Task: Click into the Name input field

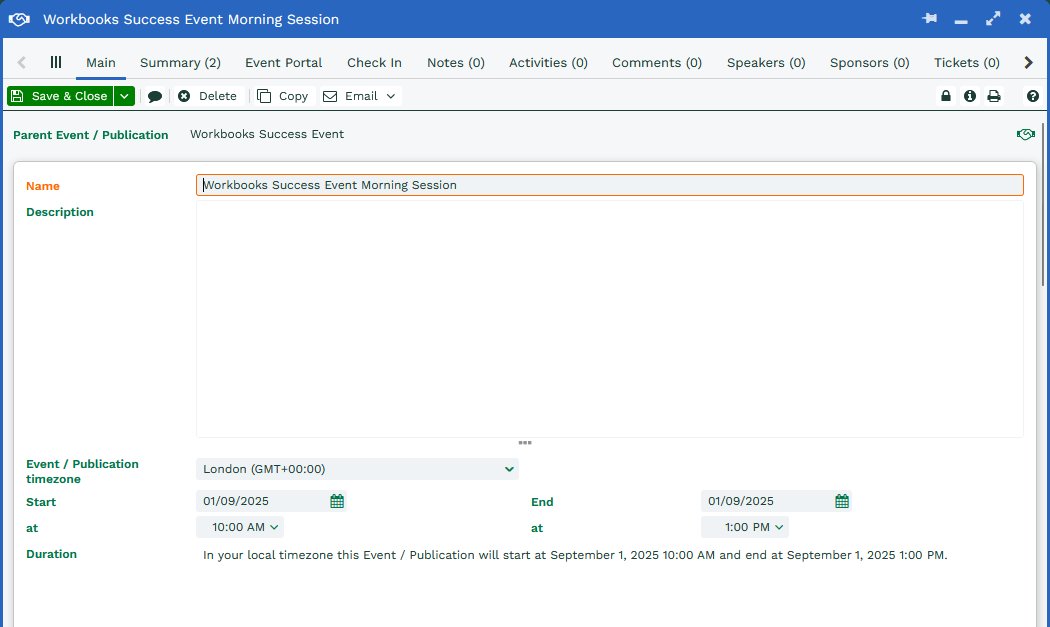Action: pyautogui.click(x=609, y=185)
